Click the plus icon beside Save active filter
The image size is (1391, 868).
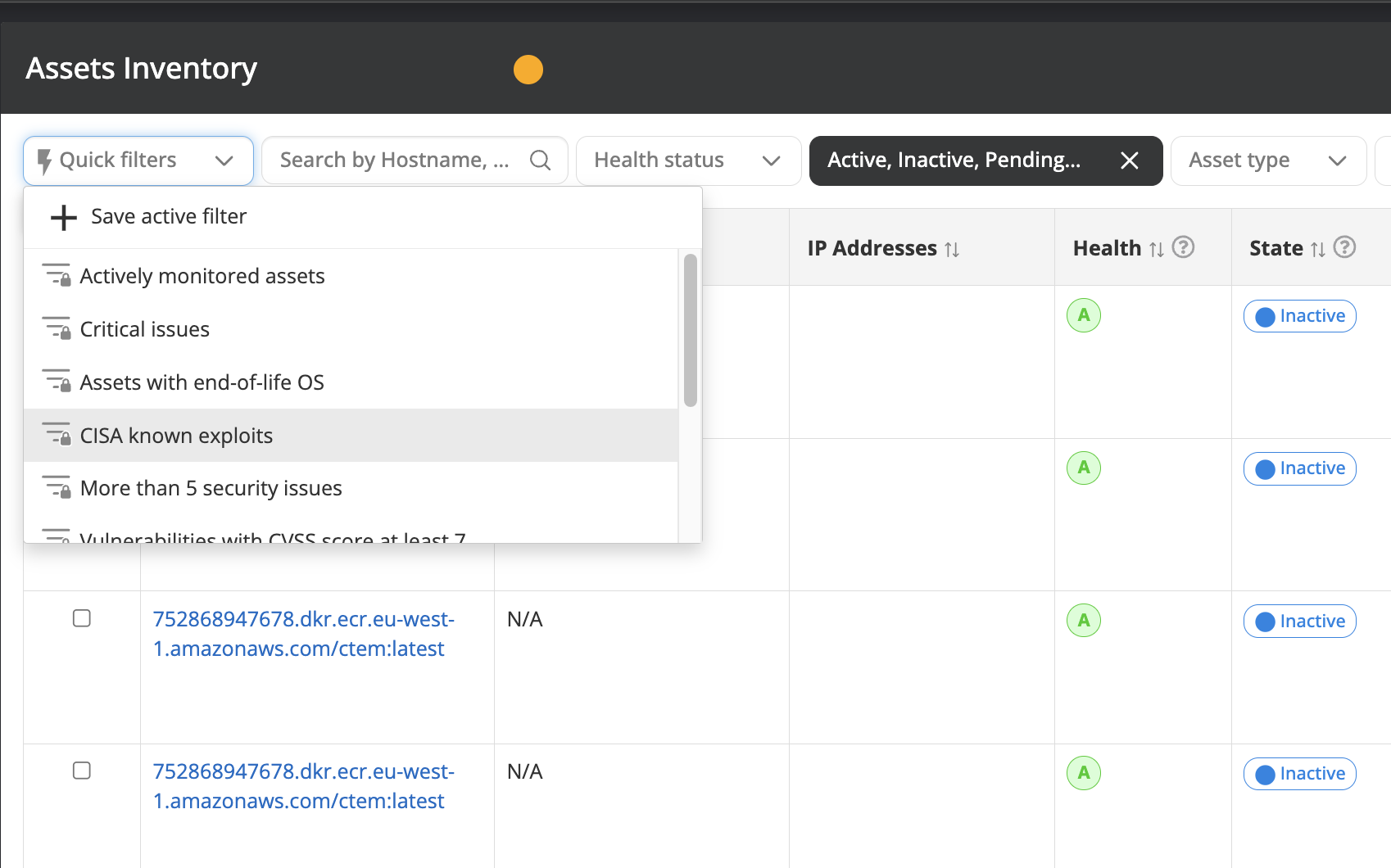pos(63,217)
